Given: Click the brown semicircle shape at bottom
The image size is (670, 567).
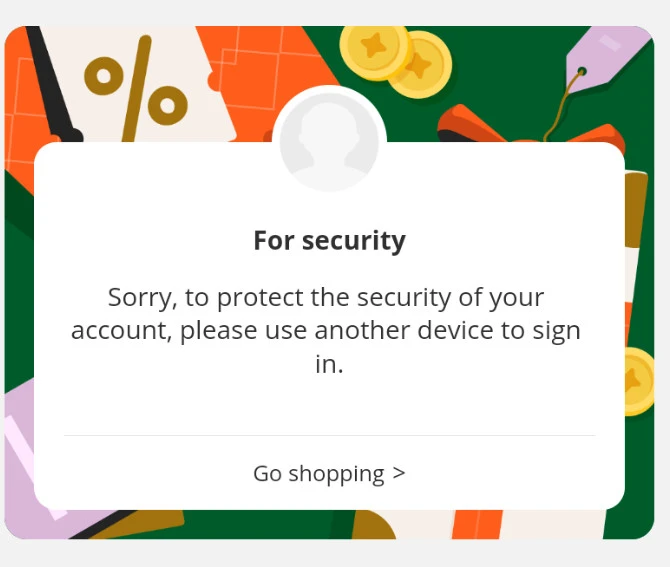Looking at the screenshot, I should (373, 524).
